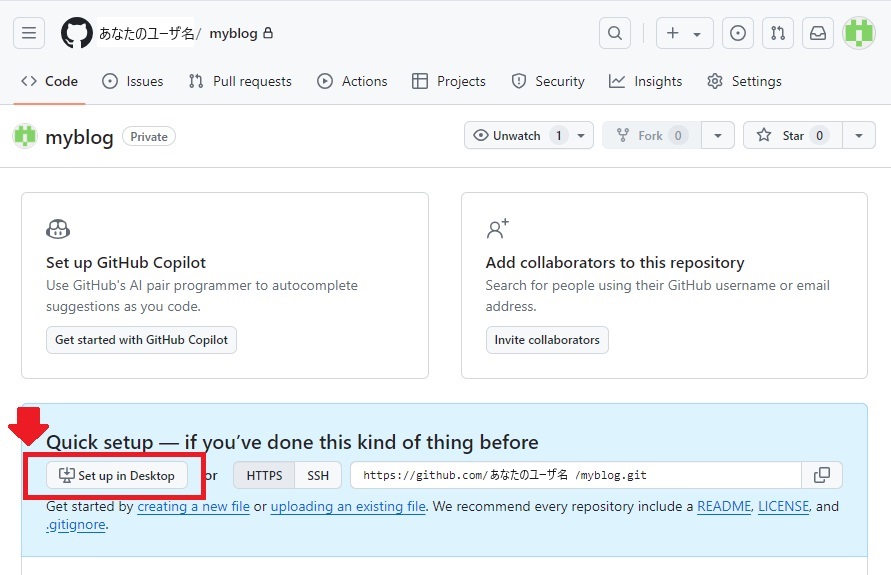Screen dimensions: 891x575
Task: Switch to the Issues tab
Action: [x=132, y=81]
